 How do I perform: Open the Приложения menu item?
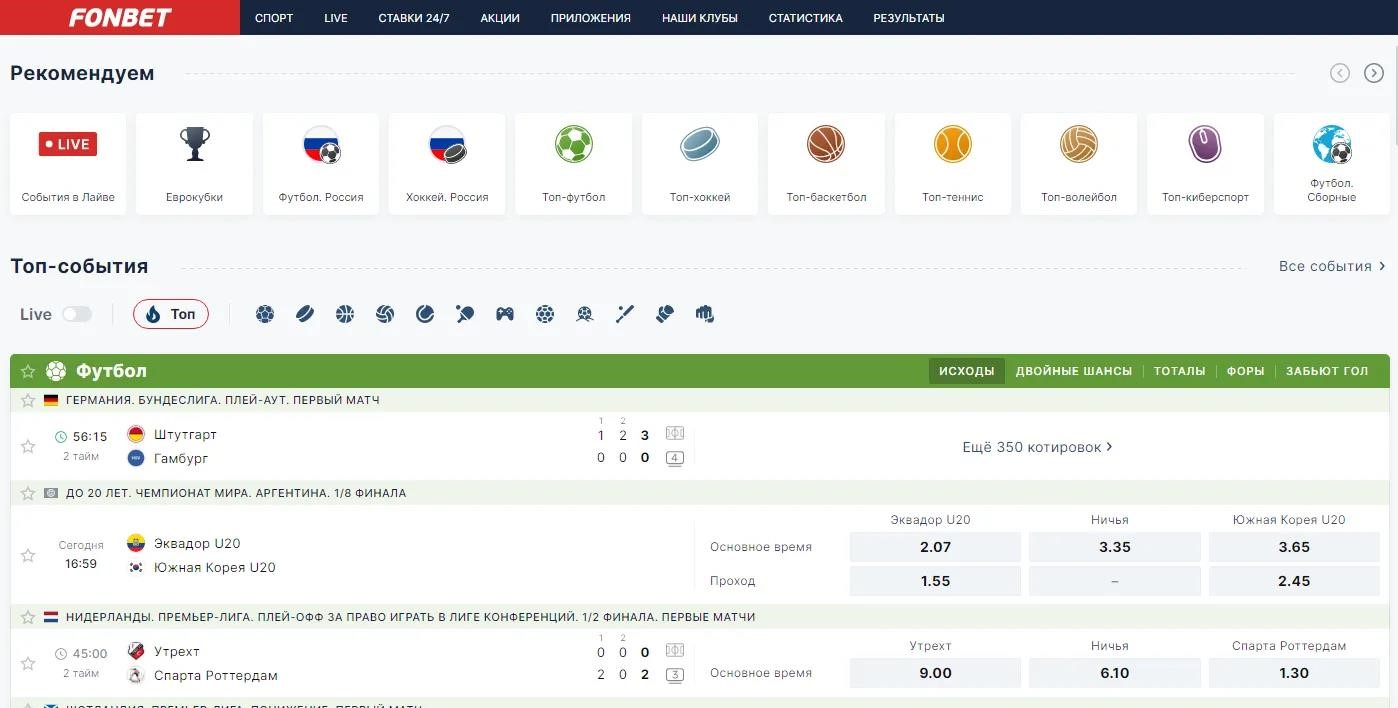point(591,18)
